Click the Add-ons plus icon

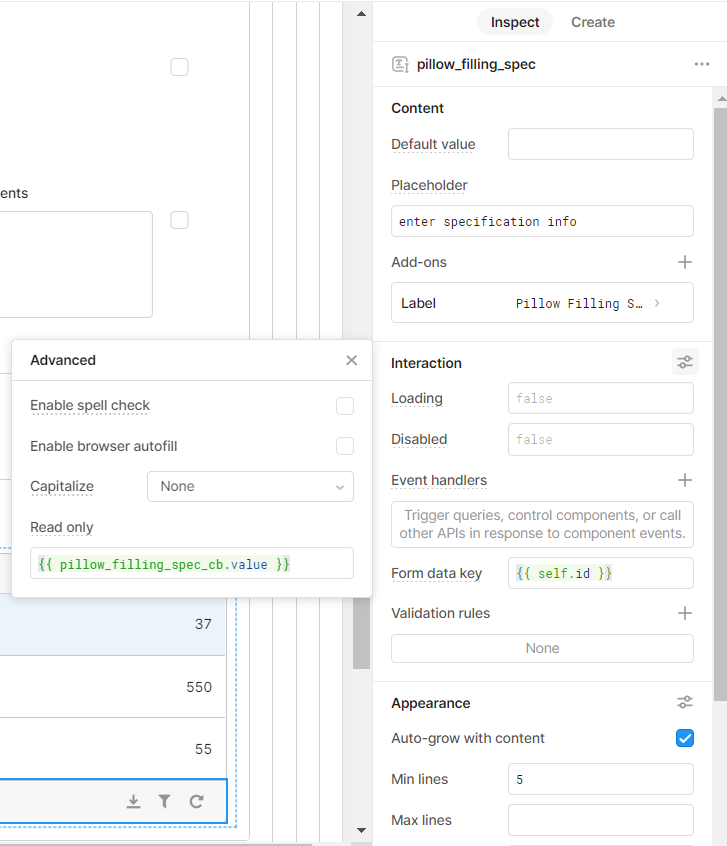(684, 262)
